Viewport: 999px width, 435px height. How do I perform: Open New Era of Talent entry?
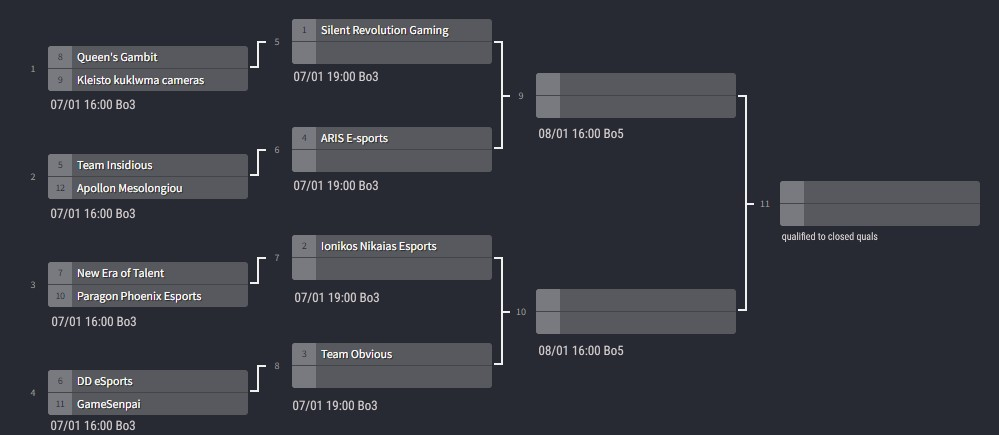[x=148, y=273]
